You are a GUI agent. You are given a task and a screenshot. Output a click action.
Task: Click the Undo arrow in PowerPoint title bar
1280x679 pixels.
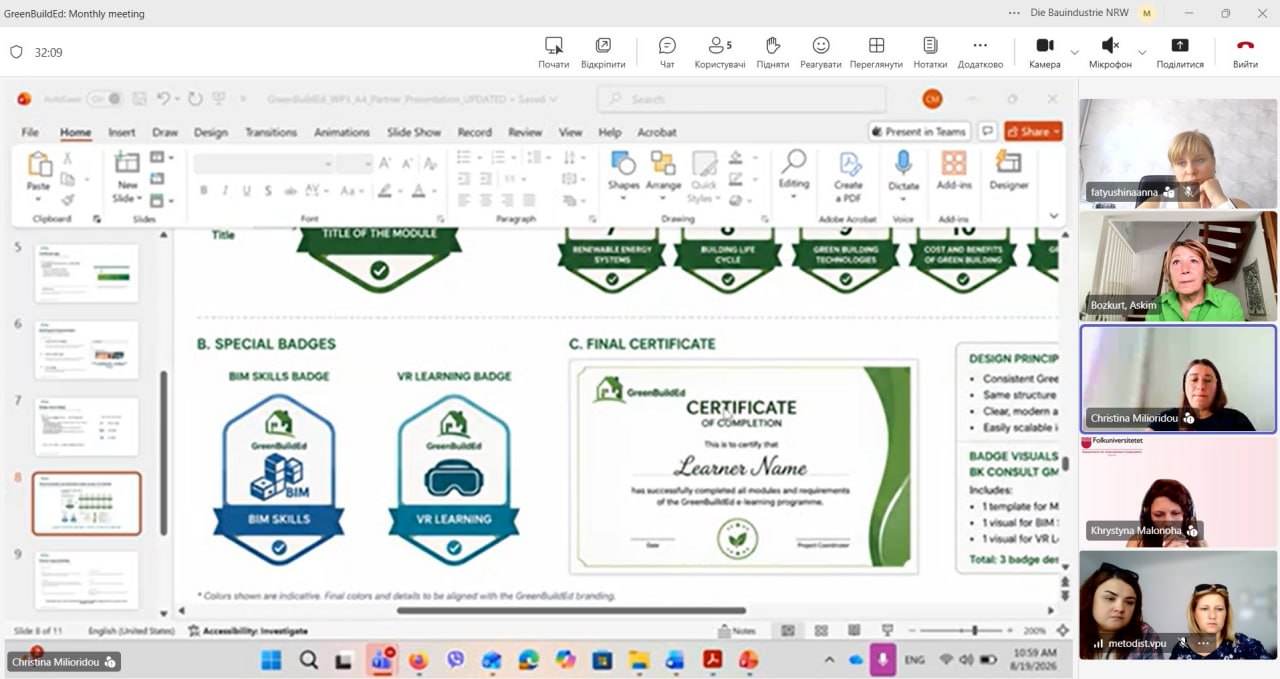click(x=163, y=99)
